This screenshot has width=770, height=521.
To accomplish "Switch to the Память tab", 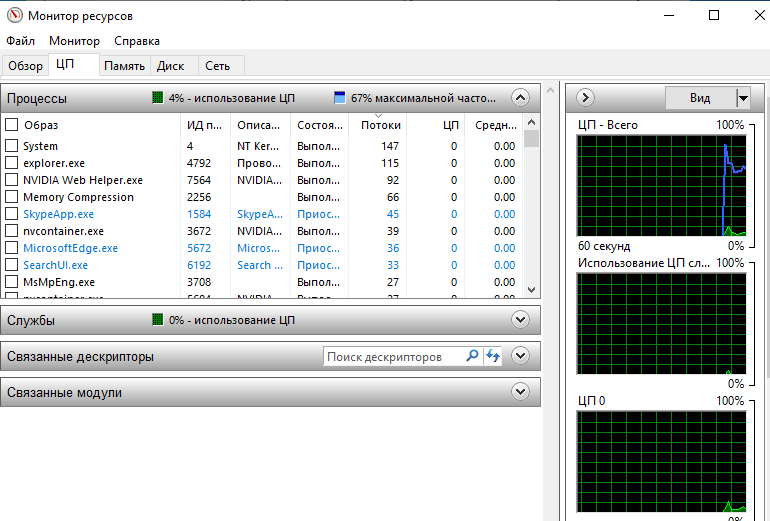I will click(124, 66).
